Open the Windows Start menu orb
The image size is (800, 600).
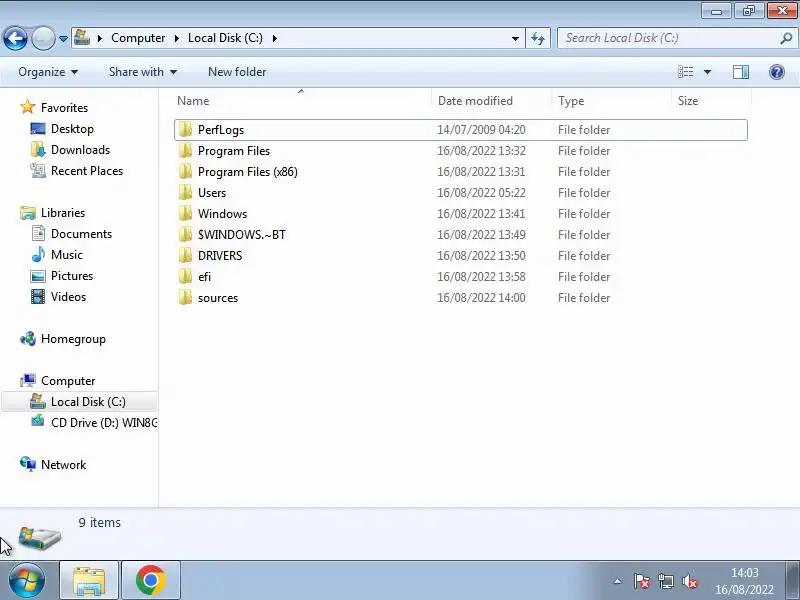click(x=27, y=580)
